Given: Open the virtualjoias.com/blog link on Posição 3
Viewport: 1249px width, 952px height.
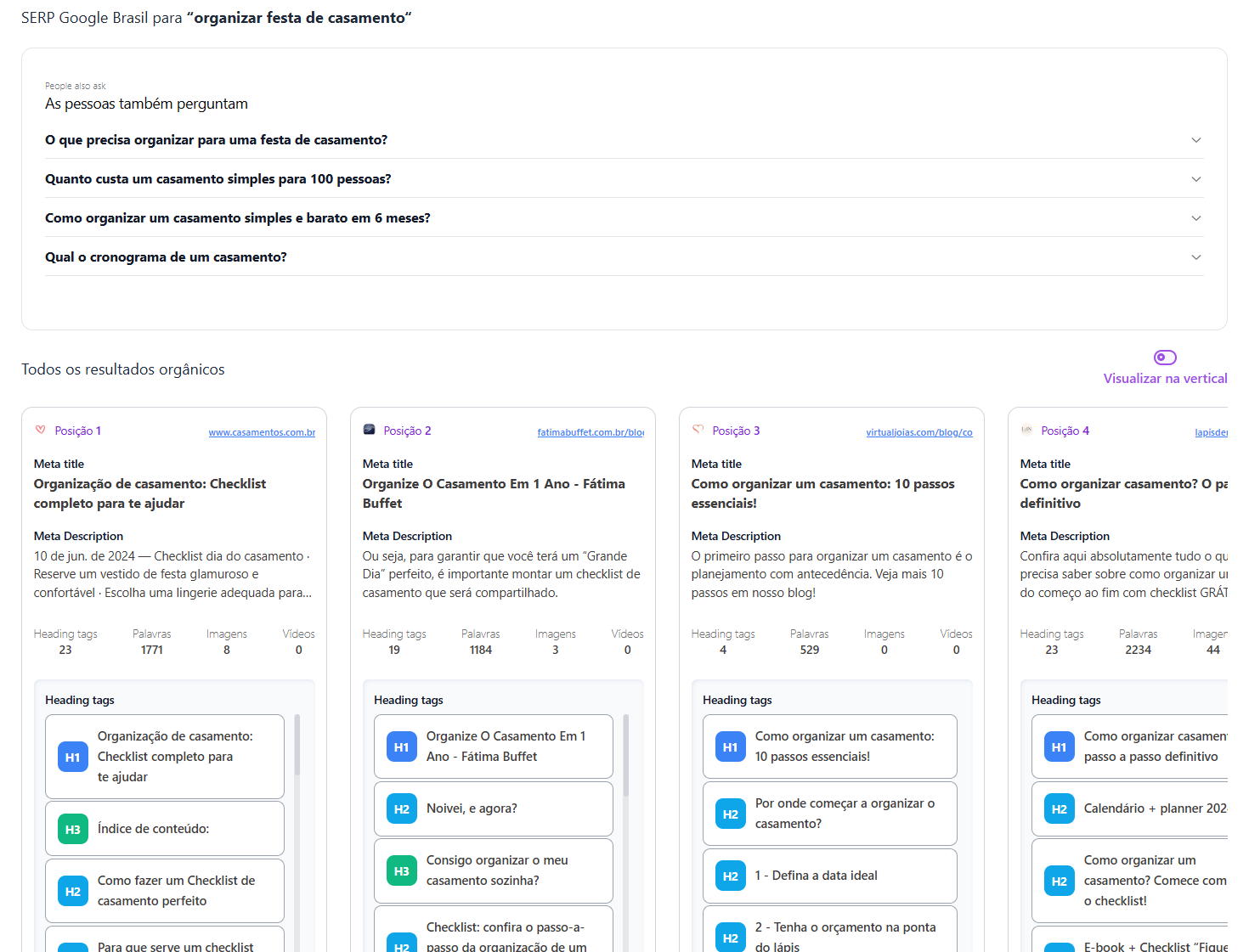Looking at the screenshot, I should tap(919, 432).
